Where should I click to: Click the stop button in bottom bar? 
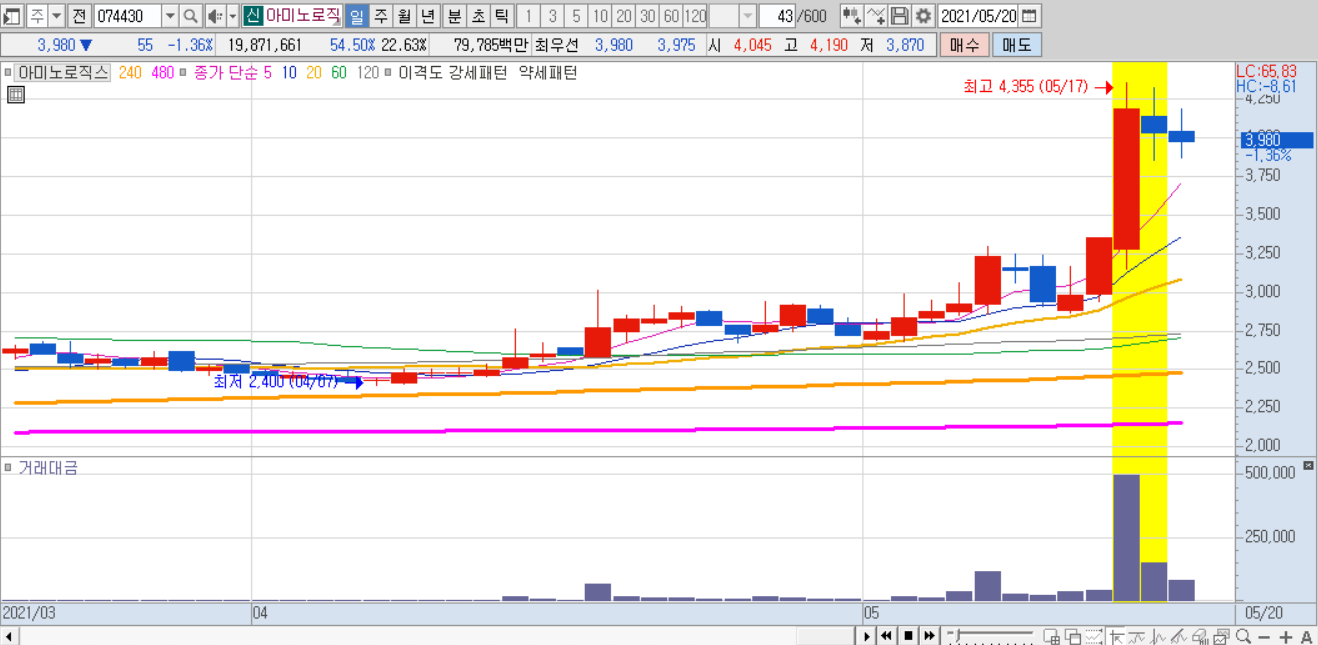[908, 636]
